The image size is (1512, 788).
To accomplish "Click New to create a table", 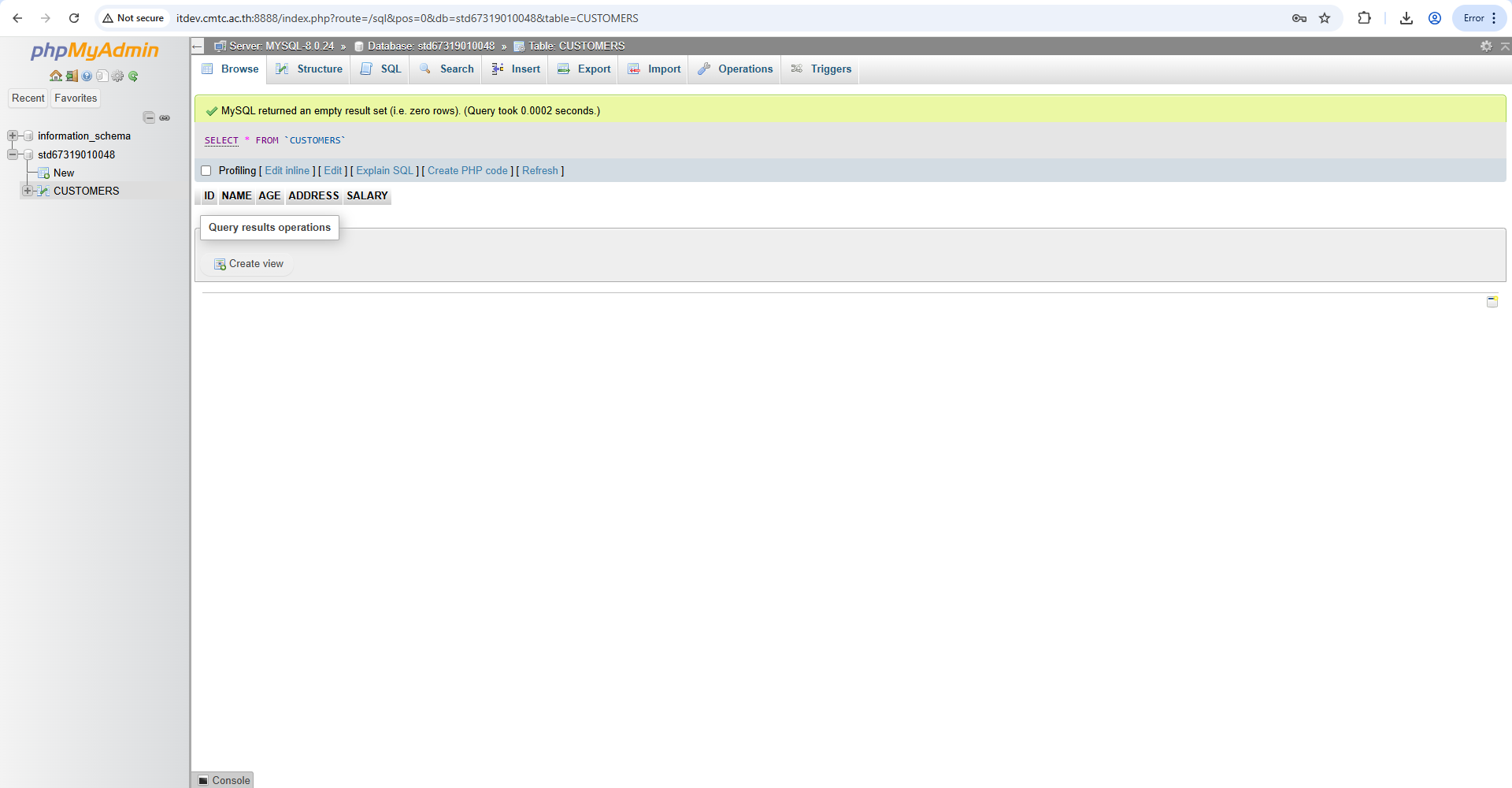I will [64, 173].
